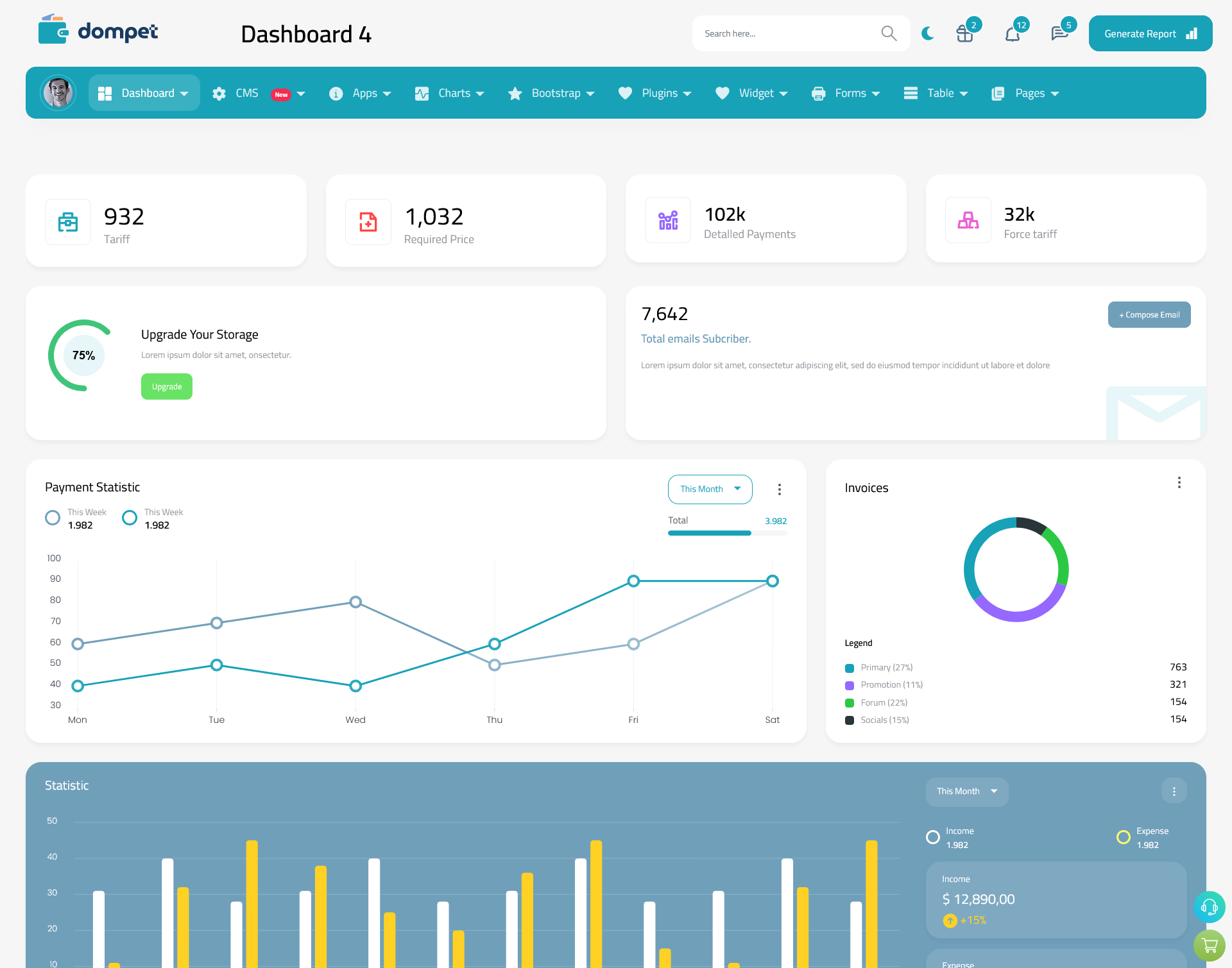Click the gift/offers icon in header
The width and height of the screenshot is (1232, 968).
tap(965, 33)
